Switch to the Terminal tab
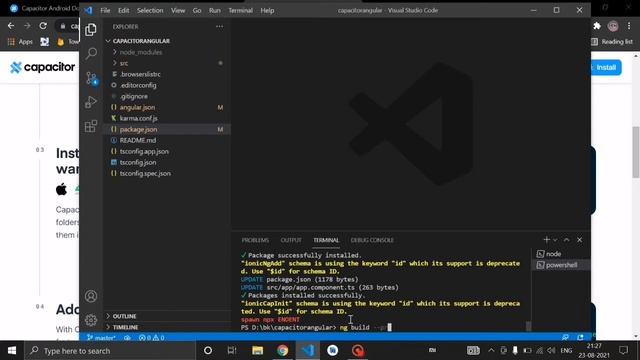 326,240
